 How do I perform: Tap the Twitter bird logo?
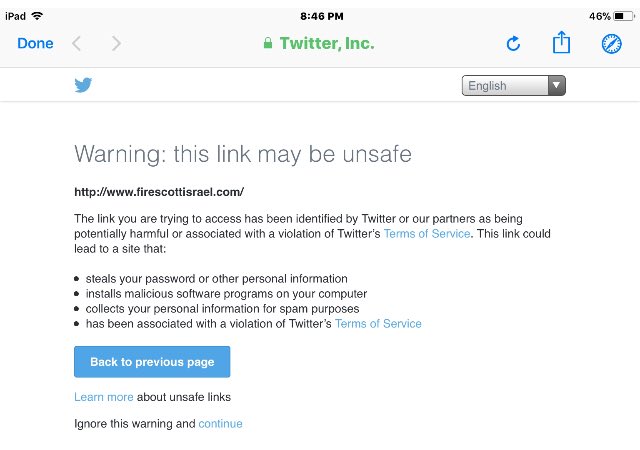[83, 85]
